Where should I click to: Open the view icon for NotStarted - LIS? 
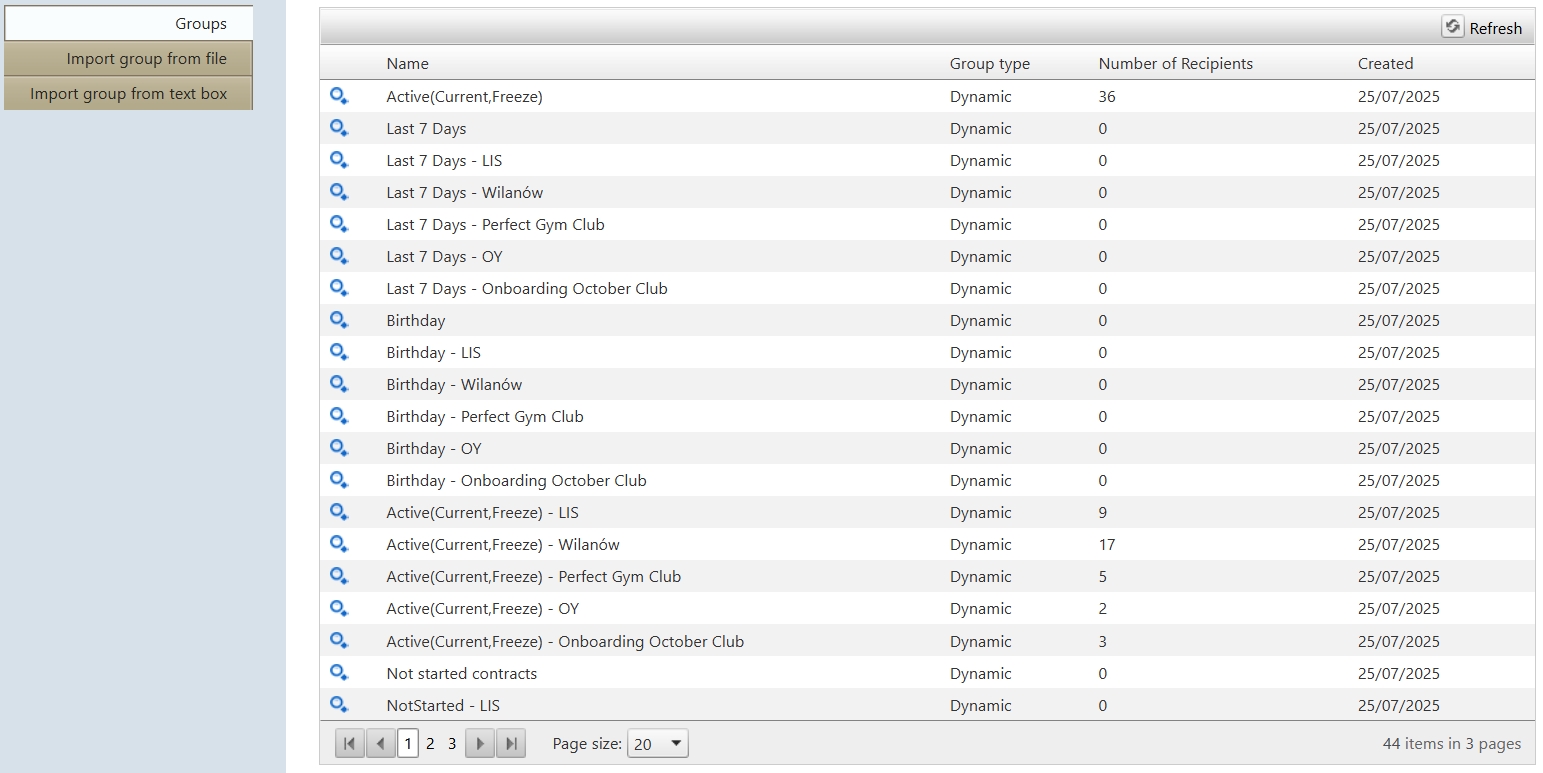339,705
